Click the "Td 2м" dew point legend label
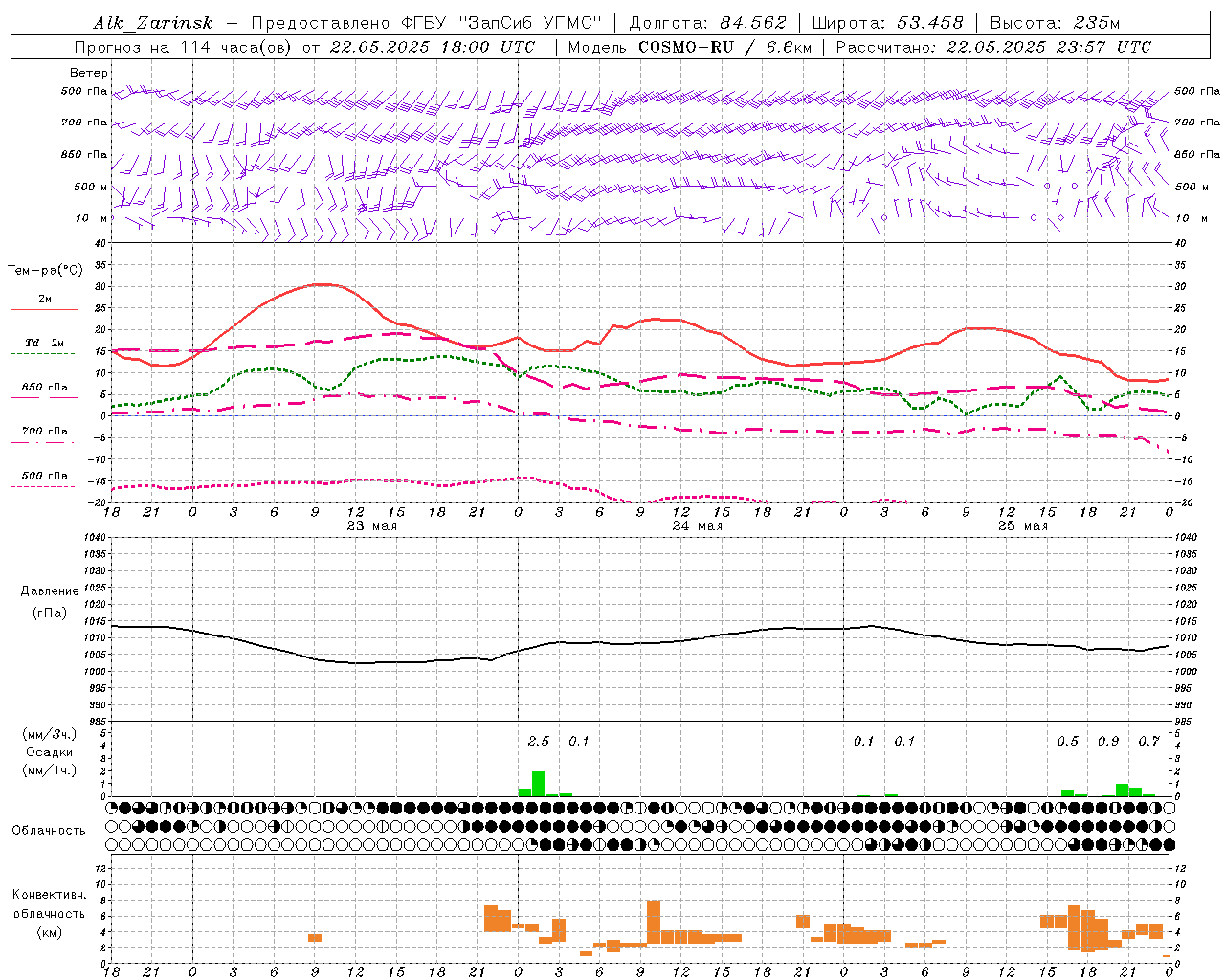1225x980 pixels. click(x=45, y=343)
